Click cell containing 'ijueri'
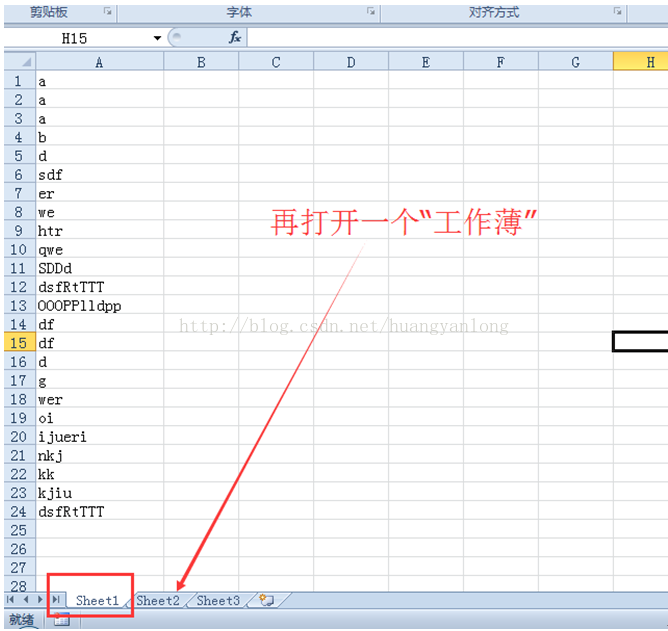This screenshot has width=668, height=631. [x=100, y=436]
